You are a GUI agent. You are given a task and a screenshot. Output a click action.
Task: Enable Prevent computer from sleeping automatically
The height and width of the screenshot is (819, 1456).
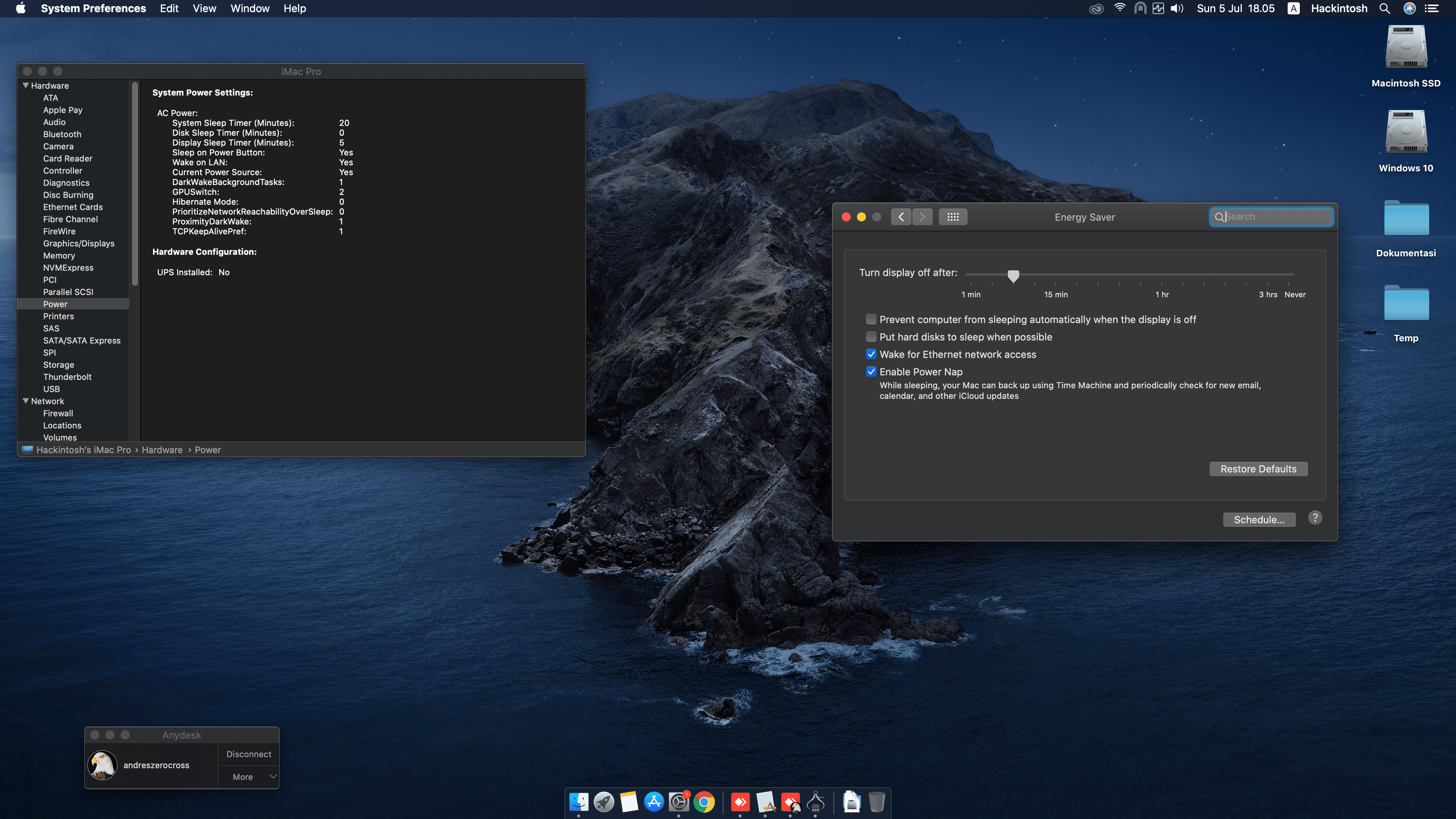tap(871, 319)
